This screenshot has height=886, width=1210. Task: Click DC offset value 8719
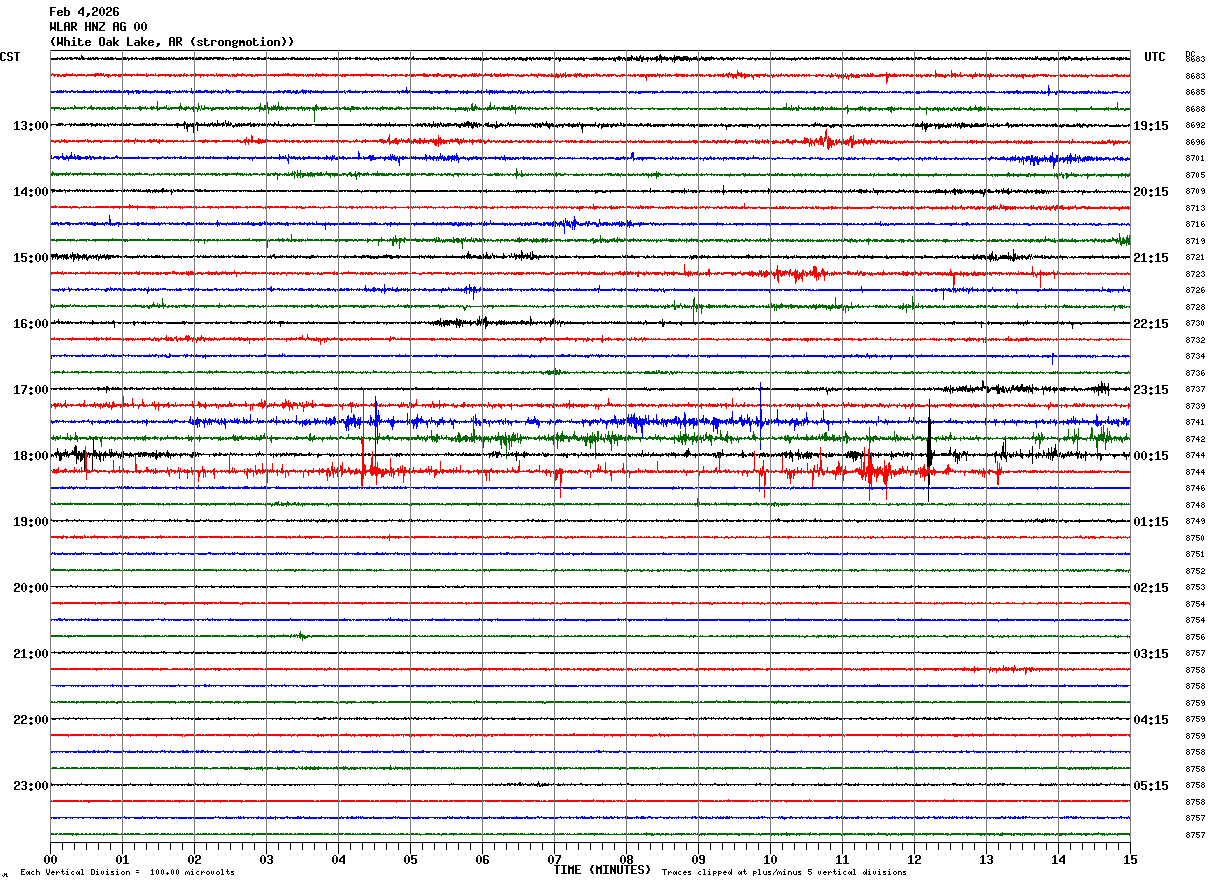click(x=1195, y=241)
